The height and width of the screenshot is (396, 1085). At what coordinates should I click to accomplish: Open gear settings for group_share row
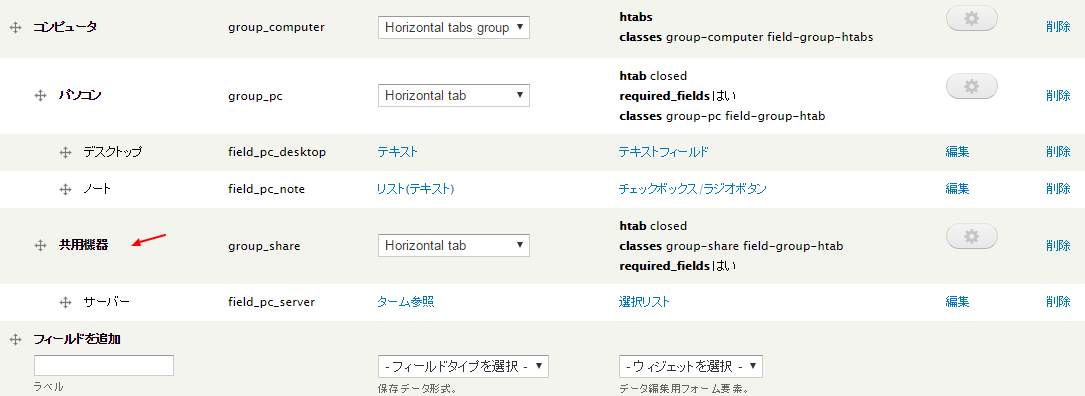coord(972,237)
